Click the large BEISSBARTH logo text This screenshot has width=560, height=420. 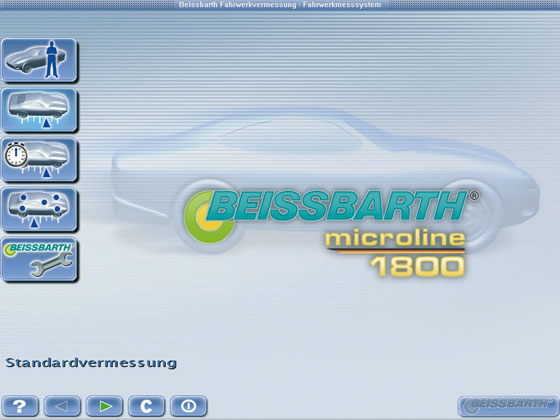336,206
